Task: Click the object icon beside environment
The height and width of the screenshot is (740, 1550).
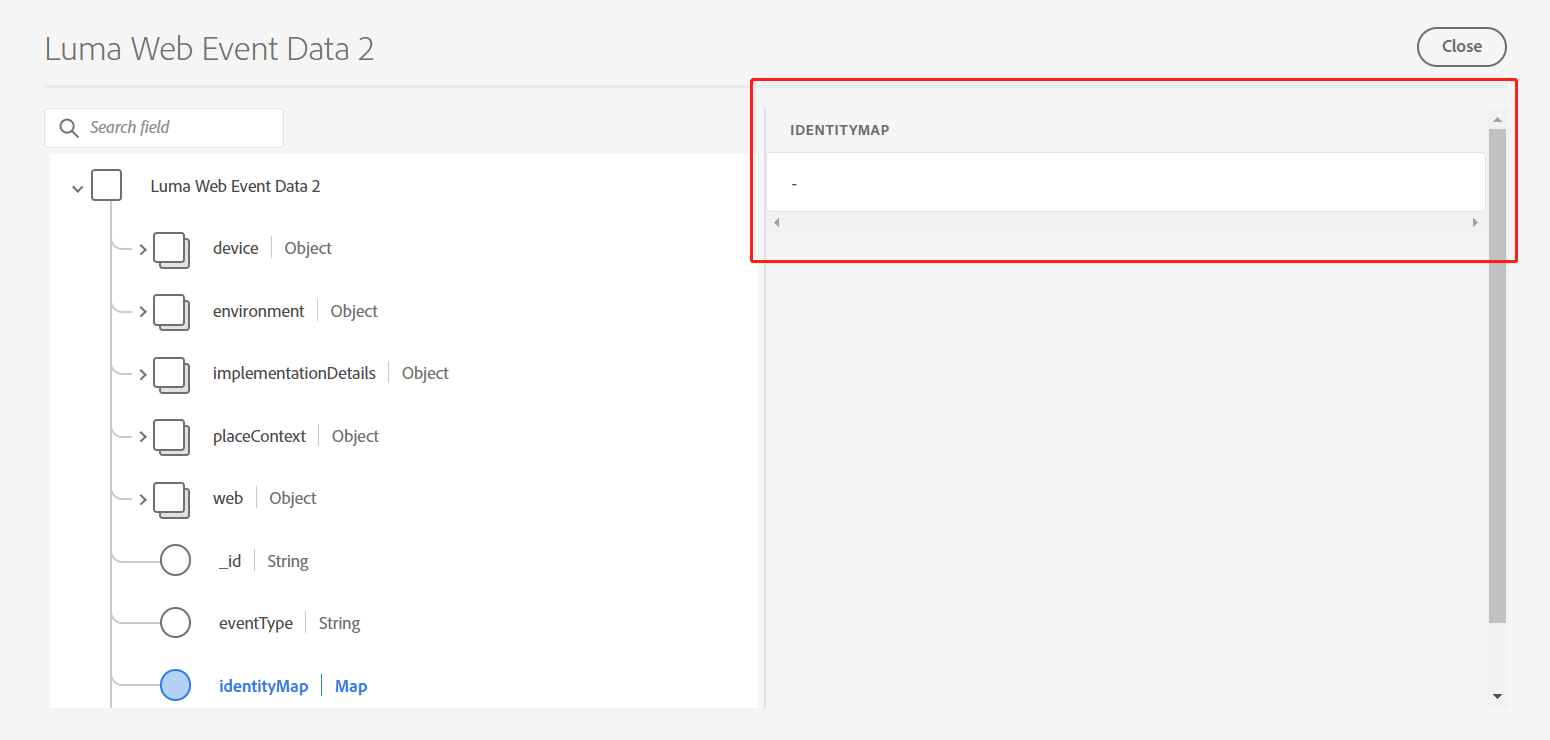Action: 171,312
